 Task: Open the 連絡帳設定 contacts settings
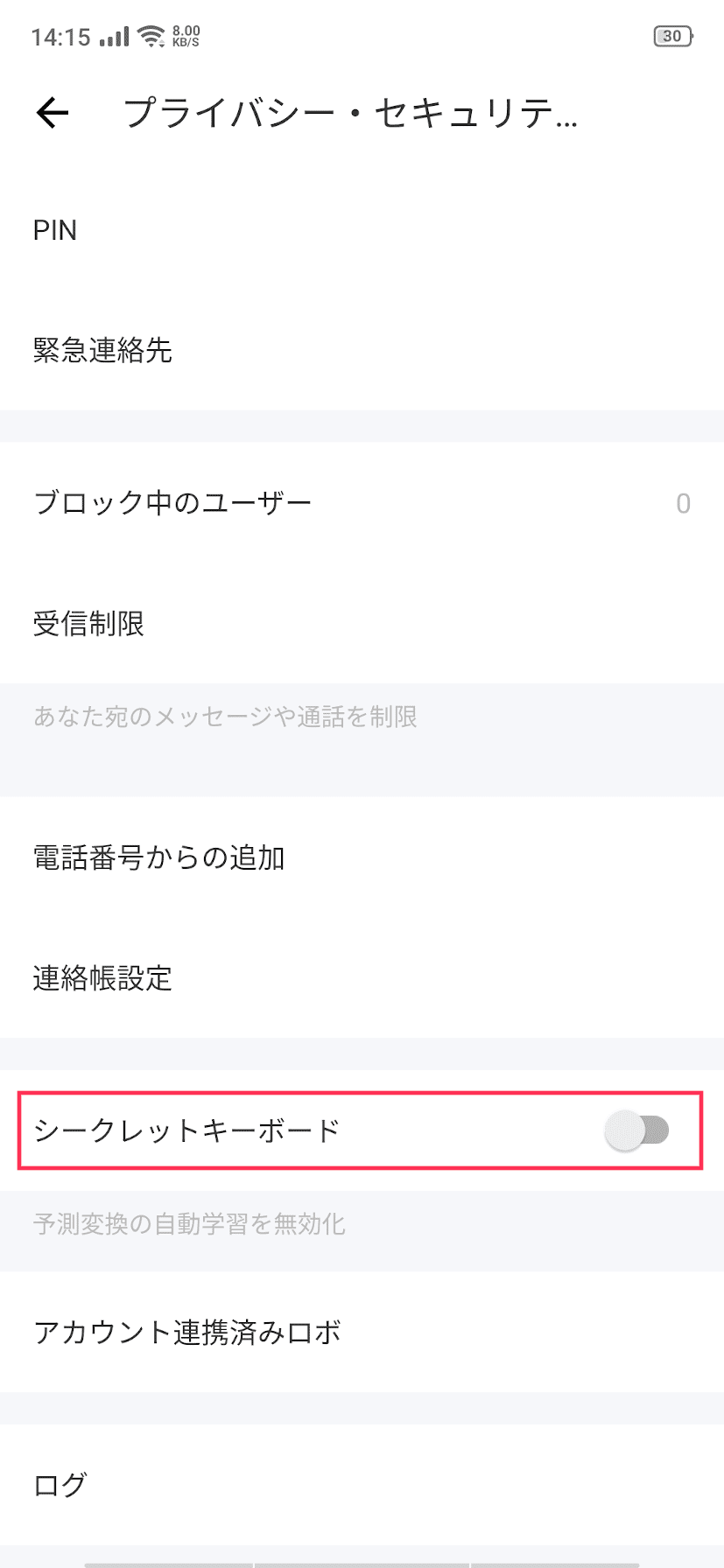[102, 979]
